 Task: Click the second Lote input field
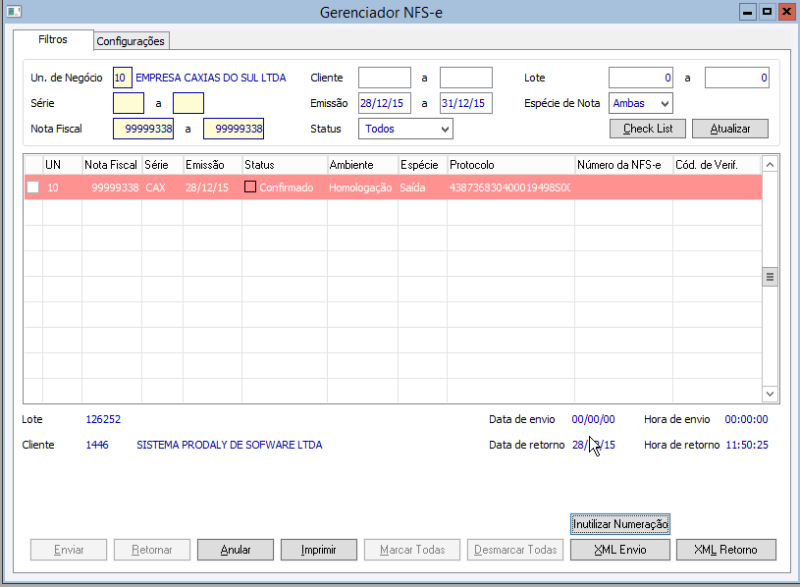click(737, 78)
